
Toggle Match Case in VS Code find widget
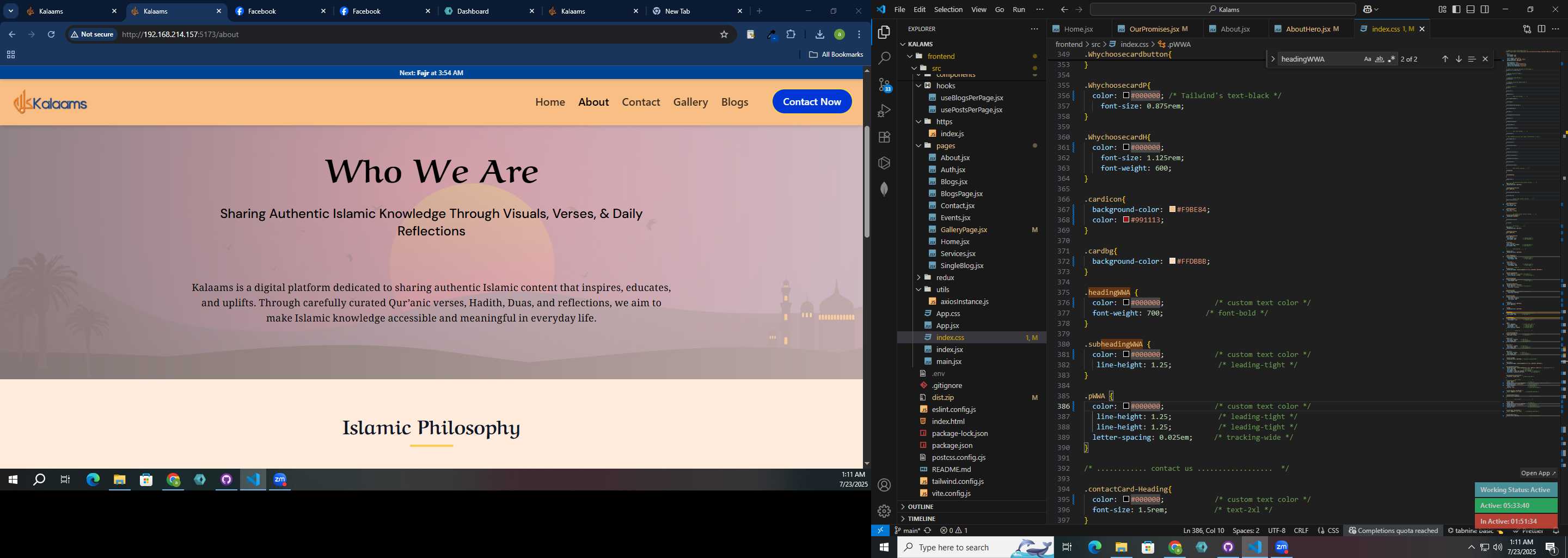click(1367, 59)
